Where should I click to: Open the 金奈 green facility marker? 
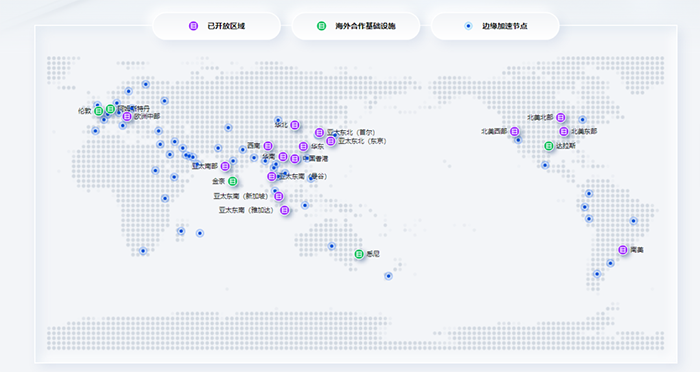[x=233, y=181]
